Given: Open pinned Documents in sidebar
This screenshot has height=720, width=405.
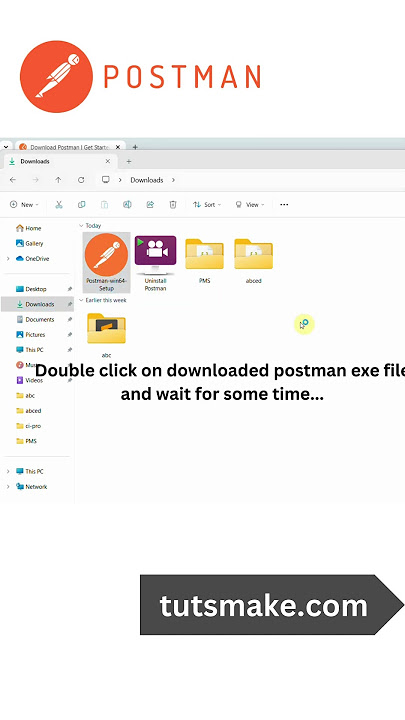Looking at the screenshot, I should 37,320.
